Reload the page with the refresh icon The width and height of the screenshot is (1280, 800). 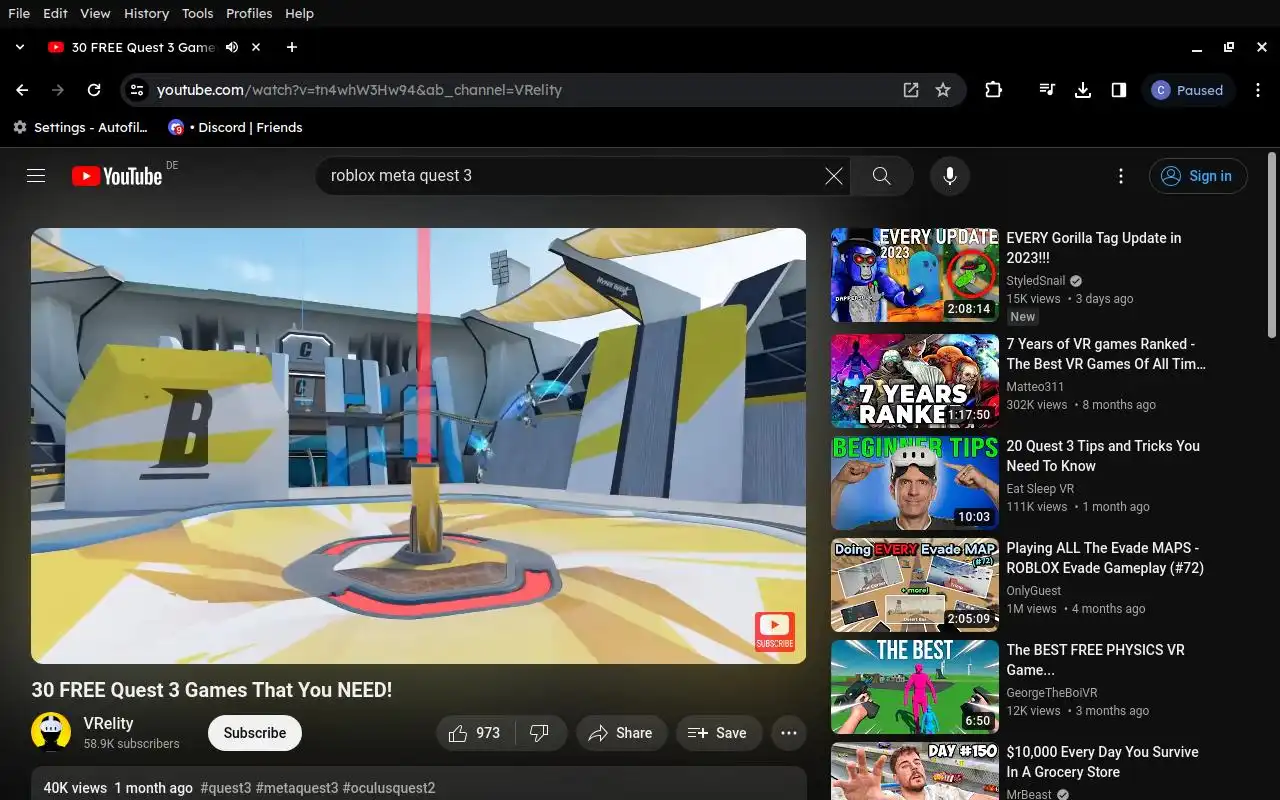tap(94, 90)
